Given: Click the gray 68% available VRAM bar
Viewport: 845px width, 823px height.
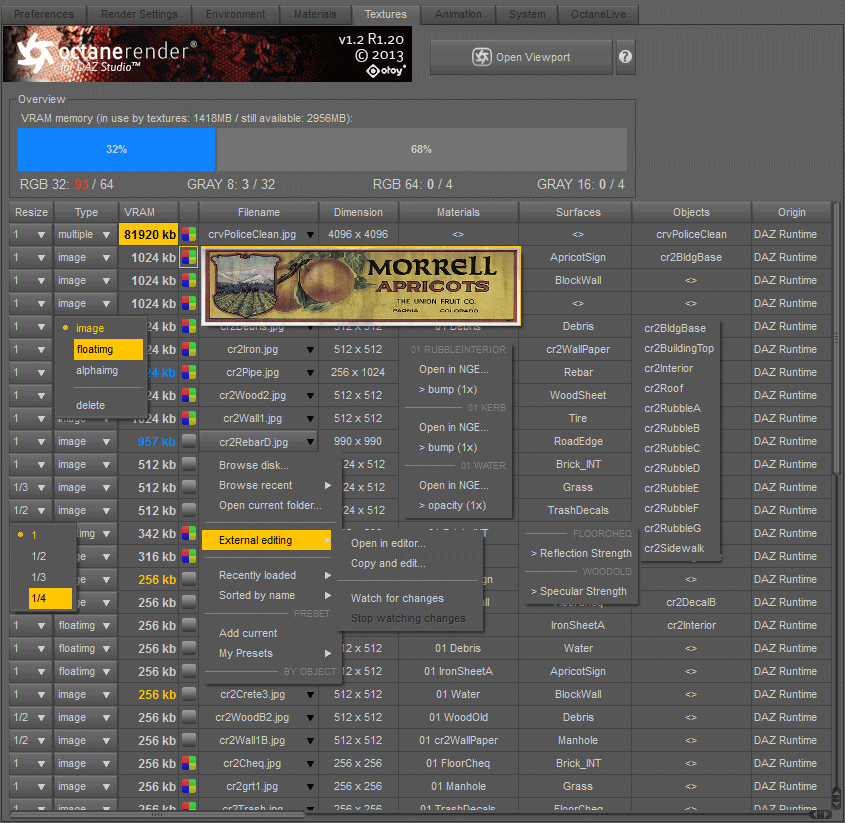Looking at the screenshot, I should [421, 149].
